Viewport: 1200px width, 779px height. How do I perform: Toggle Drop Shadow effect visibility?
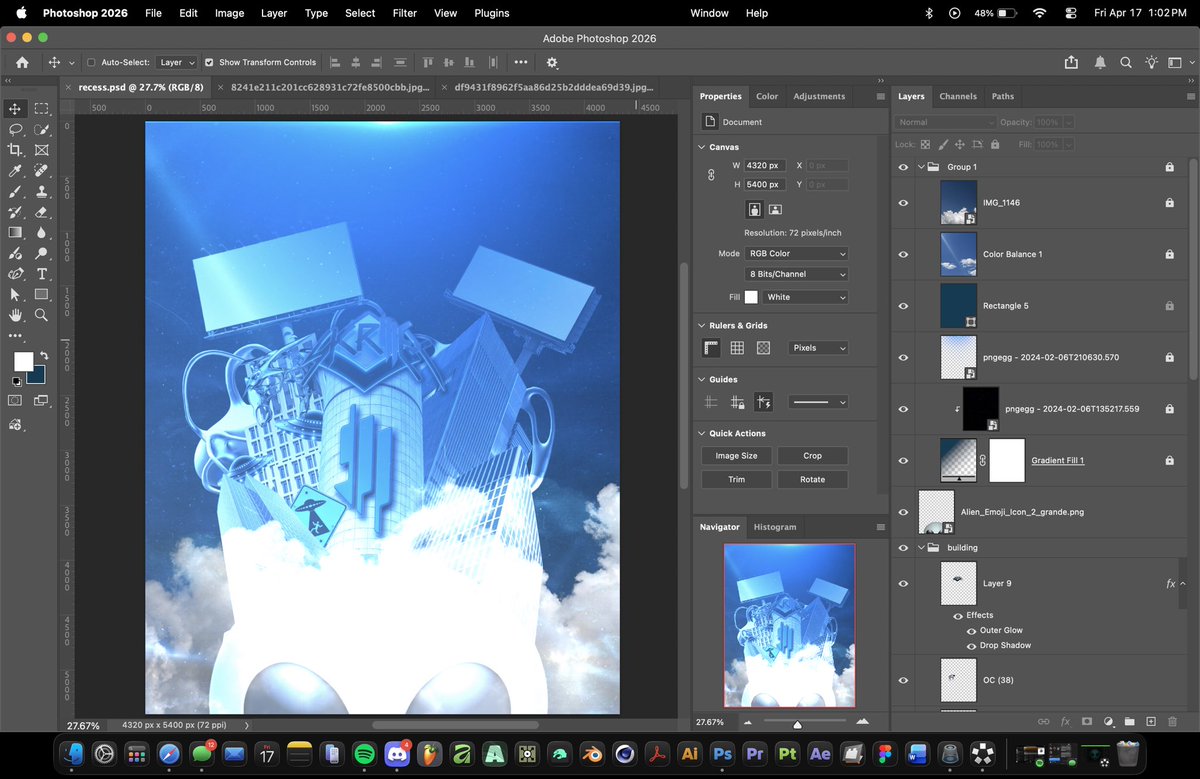coord(971,646)
